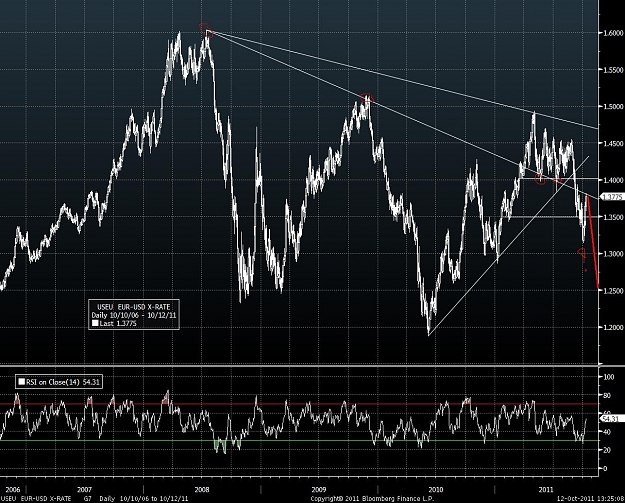The image size is (625, 503).
Task: Click the 1.2000 label on the price axis
Action: (x=611, y=328)
